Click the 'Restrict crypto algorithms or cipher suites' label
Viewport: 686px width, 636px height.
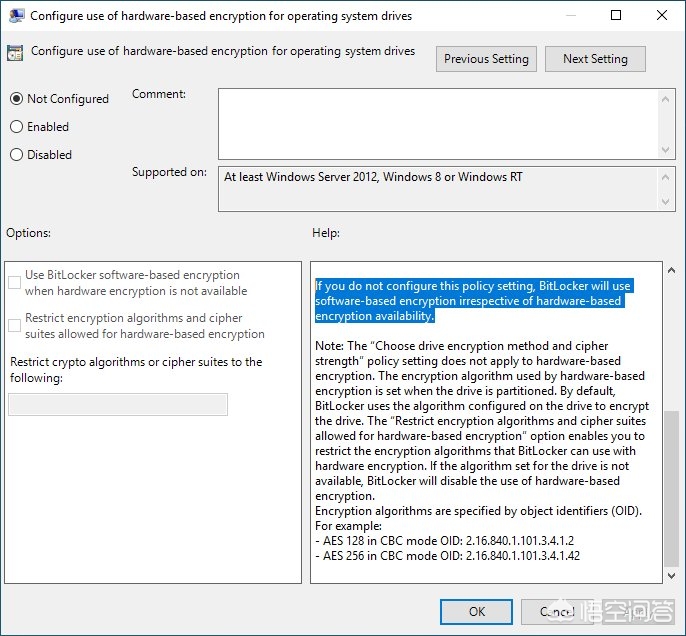(x=136, y=370)
